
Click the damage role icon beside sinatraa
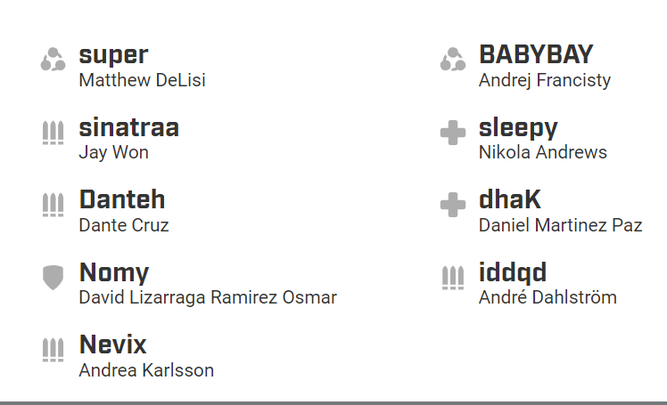point(53,133)
